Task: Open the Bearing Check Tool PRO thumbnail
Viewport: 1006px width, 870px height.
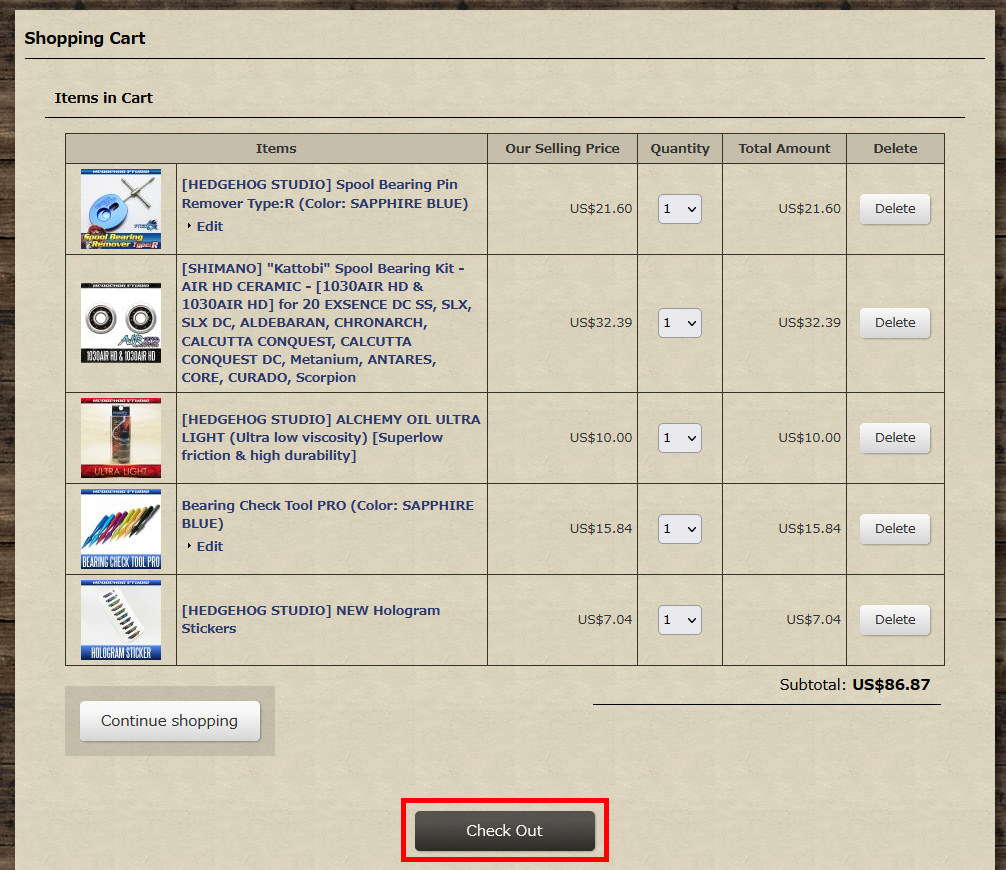Action: [x=121, y=529]
